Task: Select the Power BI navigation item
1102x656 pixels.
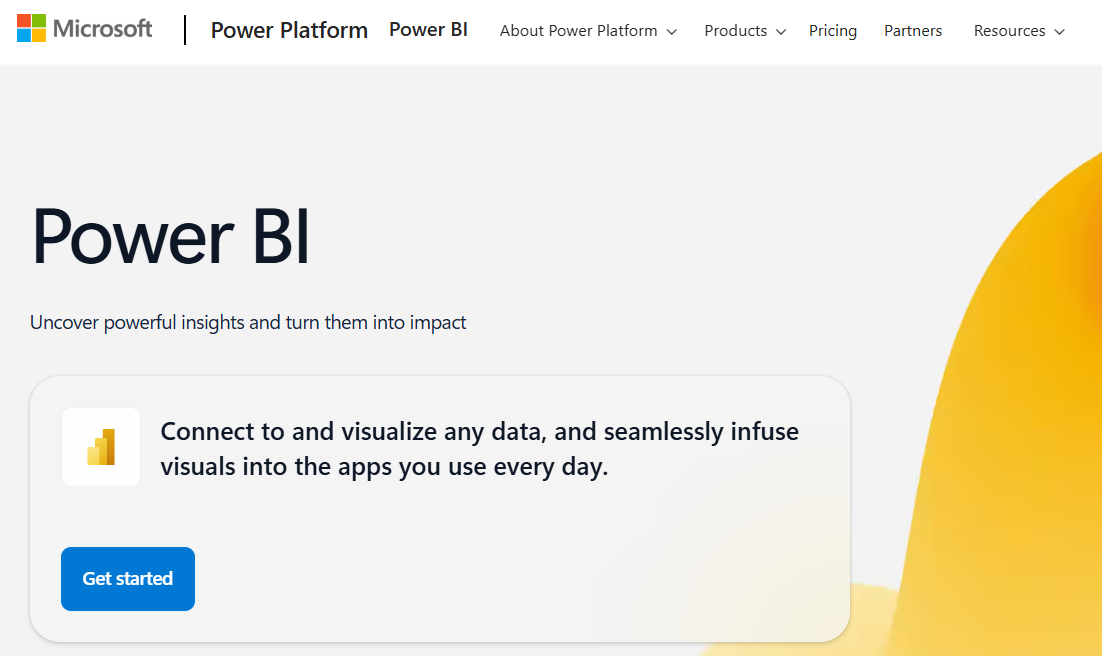Action: (x=428, y=30)
